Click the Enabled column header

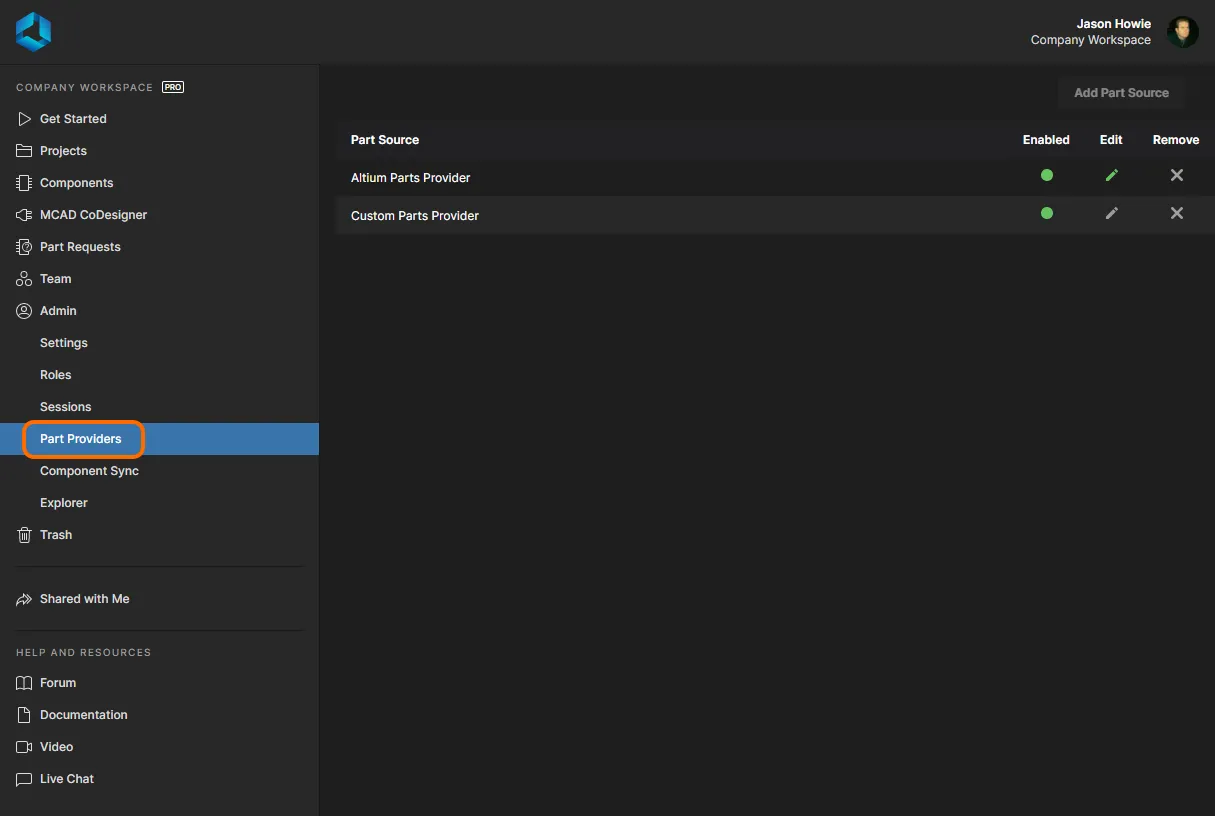click(1046, 140)
